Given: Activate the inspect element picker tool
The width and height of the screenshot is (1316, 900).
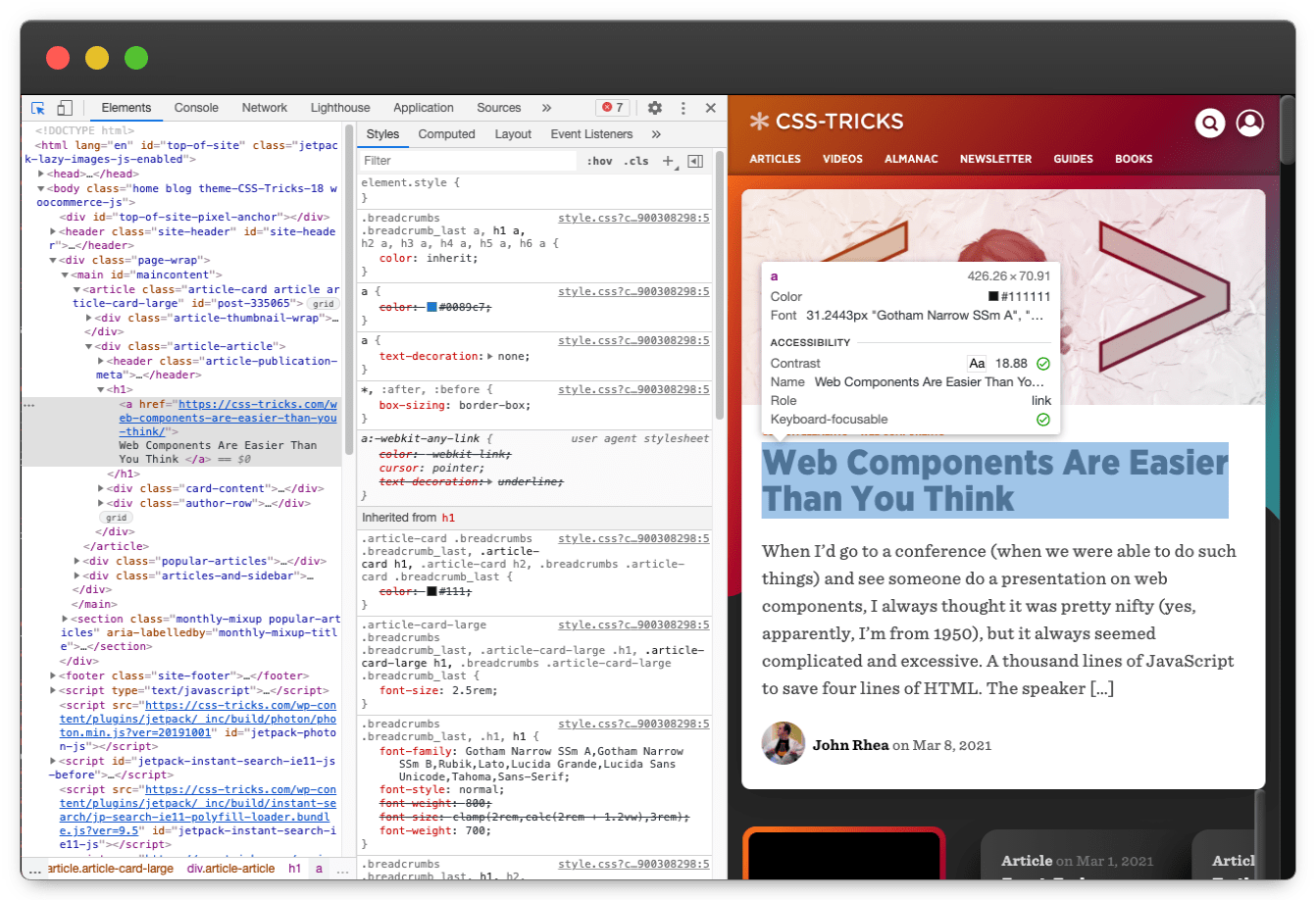Looking at the screenshot, I should click(38, 108).
